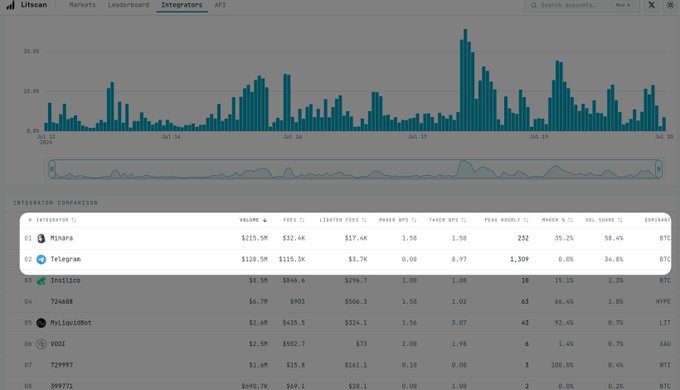Open the 399771 integrator row name

pos(62,386)
